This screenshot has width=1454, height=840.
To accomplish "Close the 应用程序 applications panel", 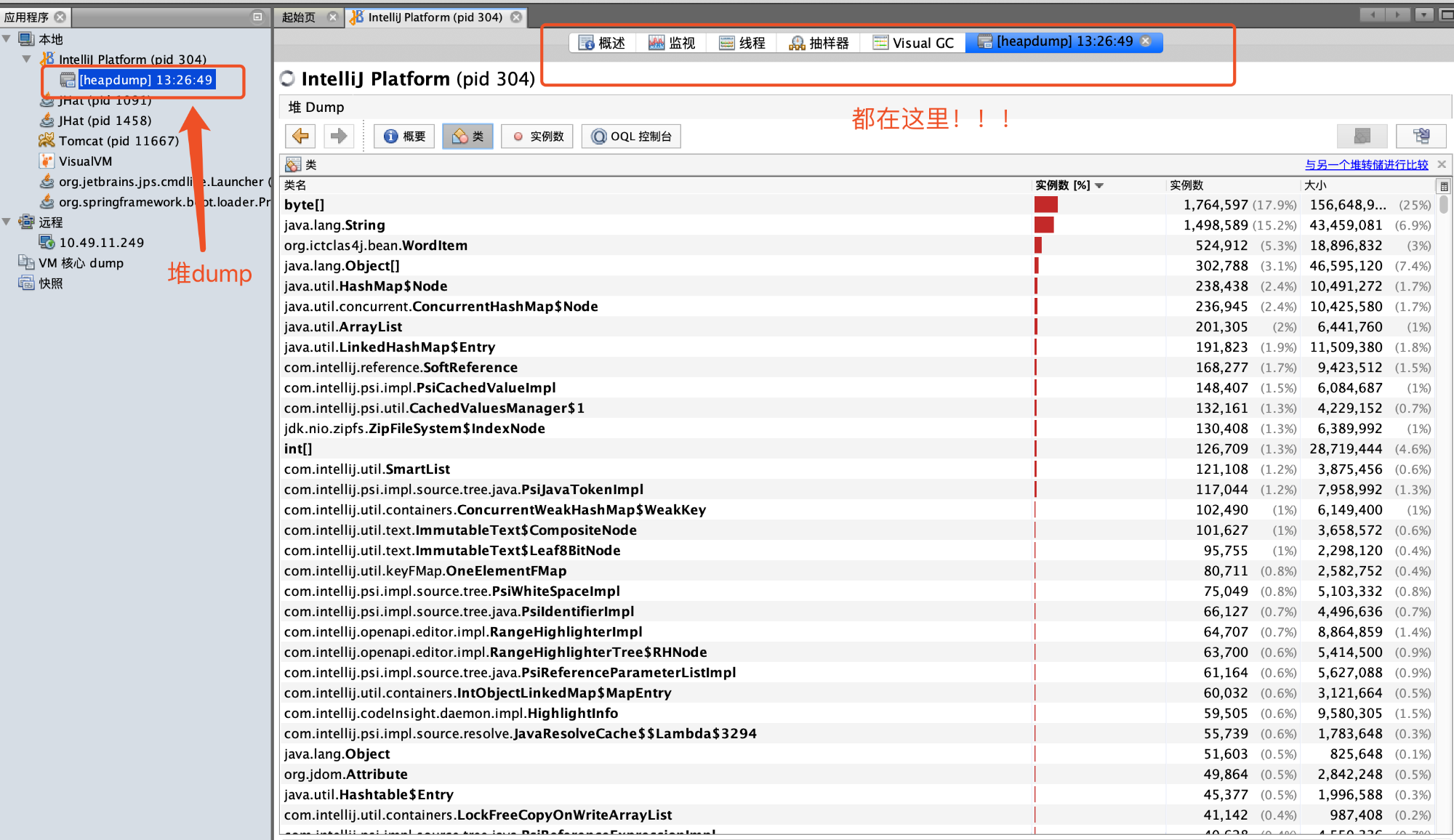I will tap(60, 17).
